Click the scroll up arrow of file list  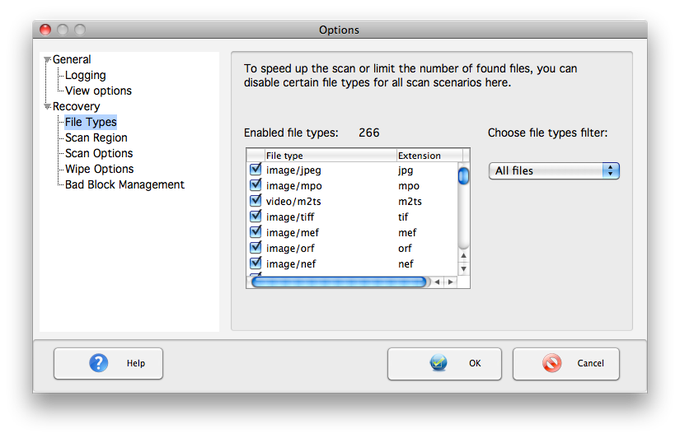click(464, 256)
